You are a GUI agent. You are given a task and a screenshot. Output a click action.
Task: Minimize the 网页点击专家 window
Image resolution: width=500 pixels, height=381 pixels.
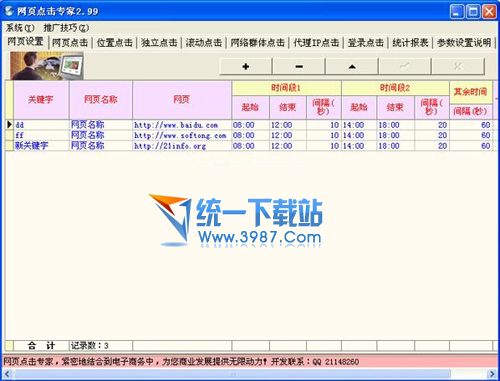(x=457, y=12)
